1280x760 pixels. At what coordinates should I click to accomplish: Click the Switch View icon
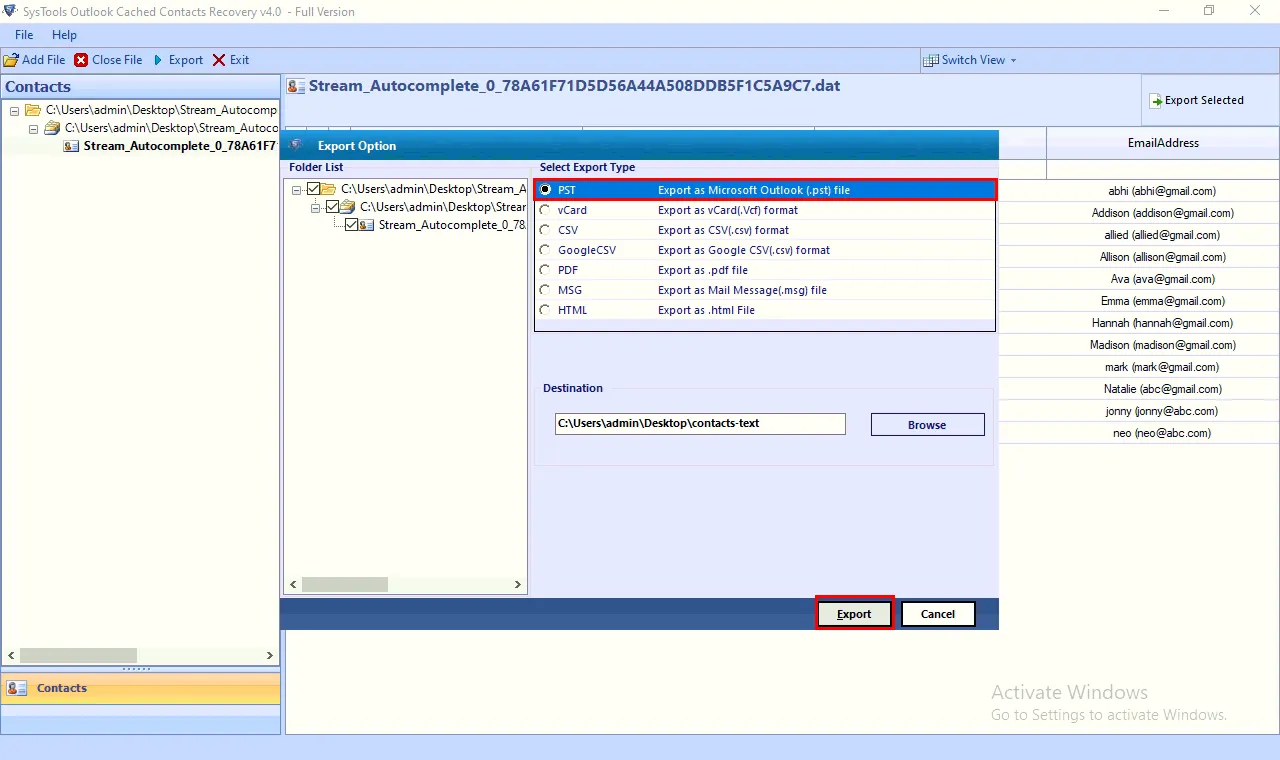(x=932, y=59)
